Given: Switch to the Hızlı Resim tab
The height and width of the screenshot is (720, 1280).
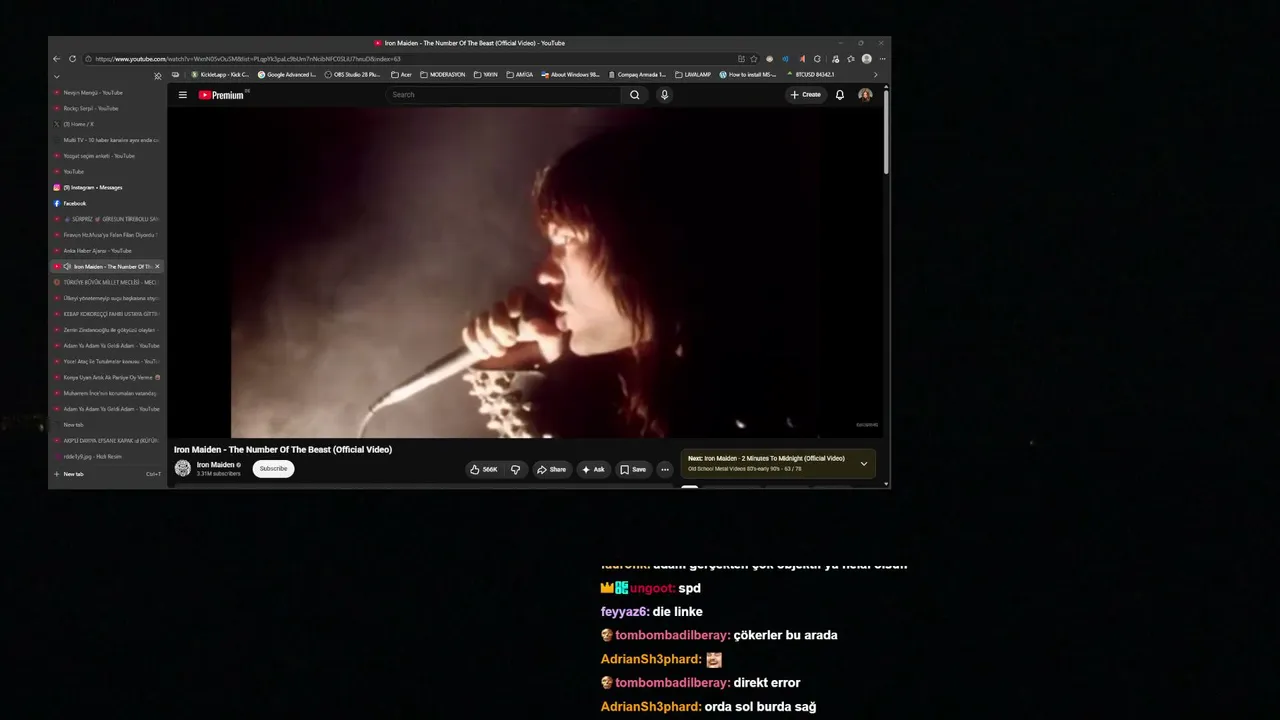Looking at the screenshot, I should 106,456.
